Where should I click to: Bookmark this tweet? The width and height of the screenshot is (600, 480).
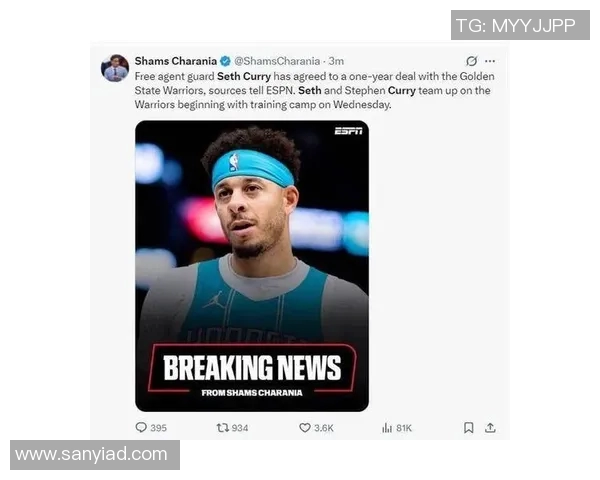[x=469, y=428]
